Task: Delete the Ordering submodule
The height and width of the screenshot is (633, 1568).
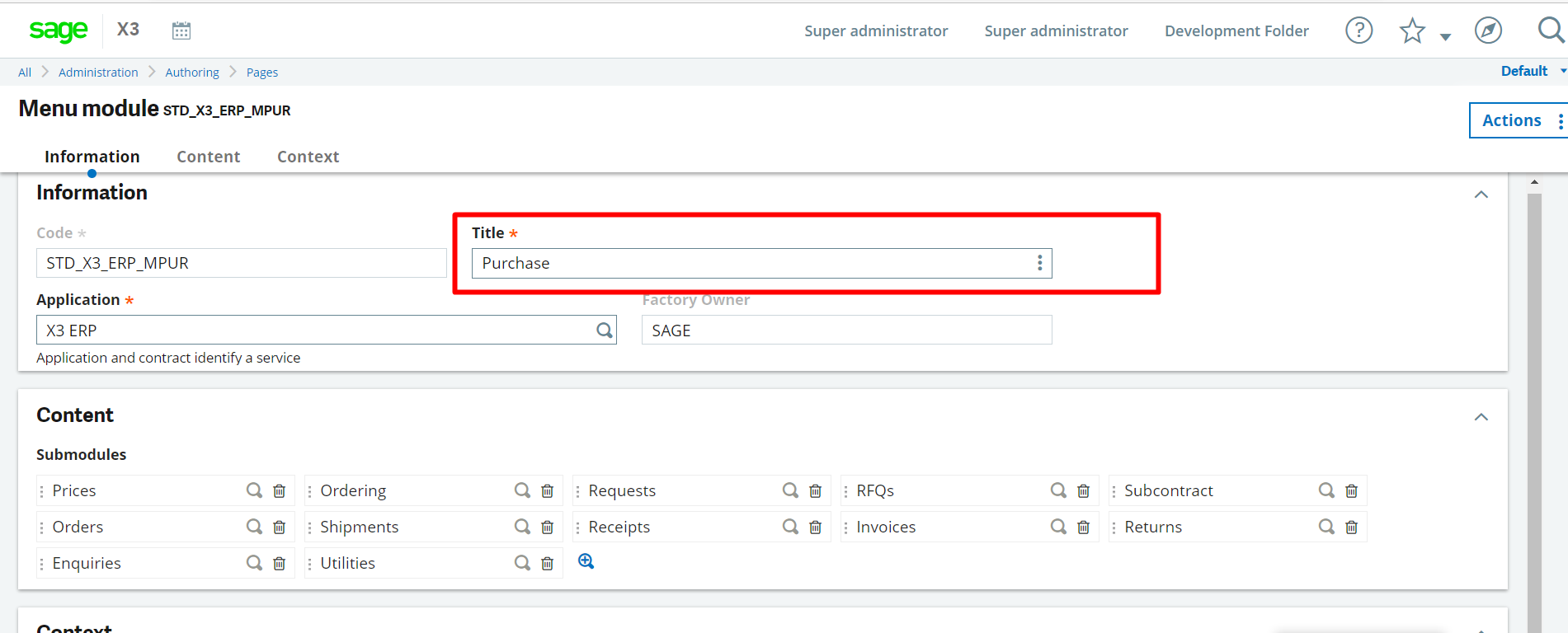Action: 548,490
